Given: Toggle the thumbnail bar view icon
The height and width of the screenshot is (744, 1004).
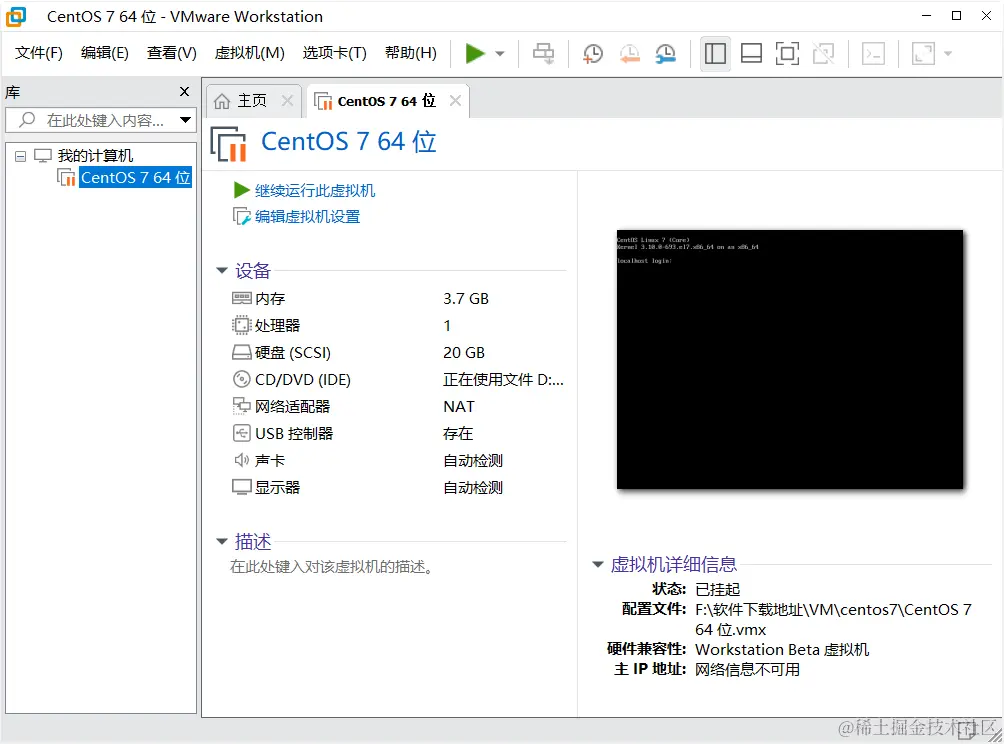Looking at the screenshot, I should pyautogui.click(x=751, y=54).
